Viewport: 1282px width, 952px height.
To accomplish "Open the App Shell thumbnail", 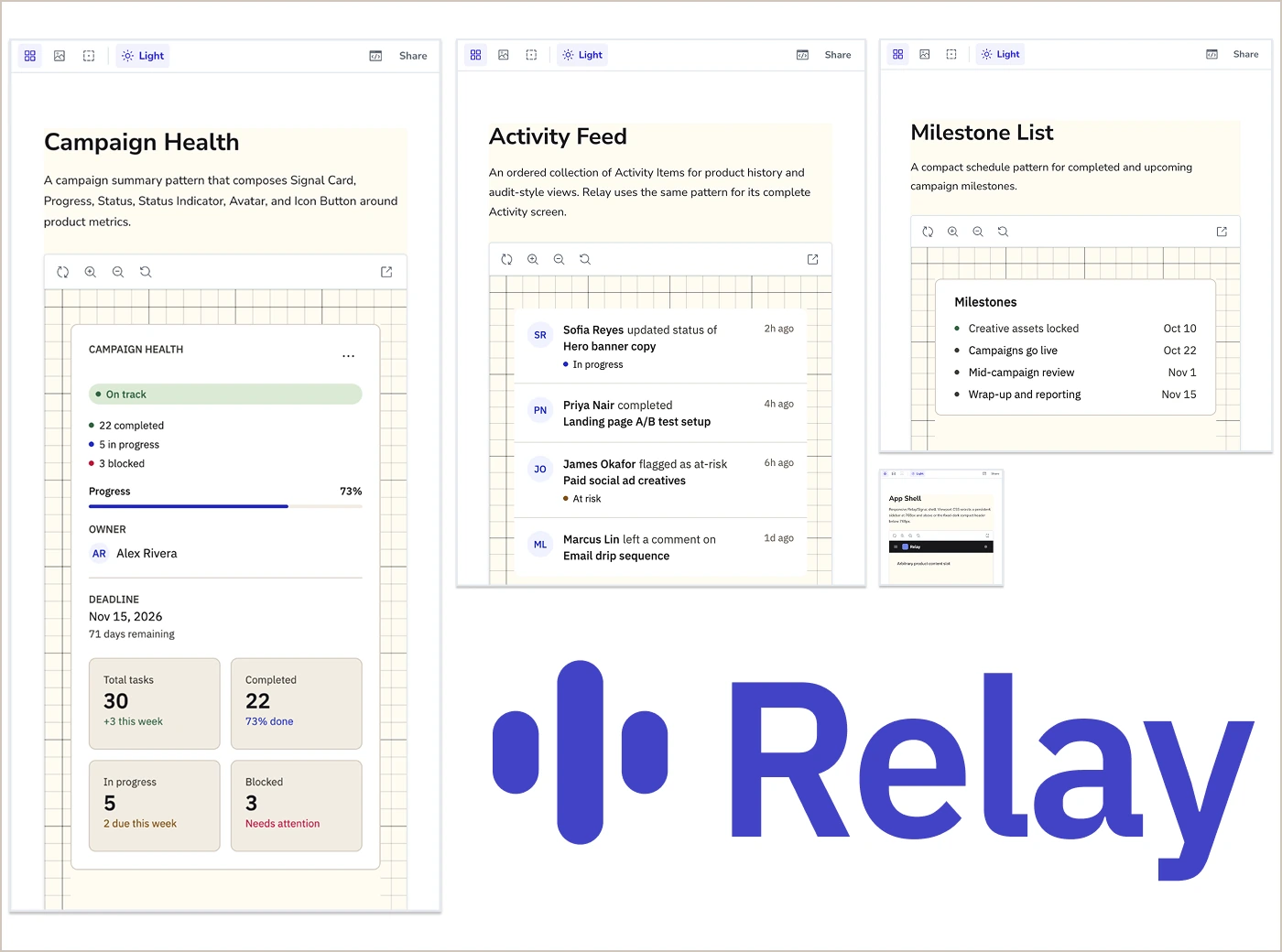I will (941, 527).
